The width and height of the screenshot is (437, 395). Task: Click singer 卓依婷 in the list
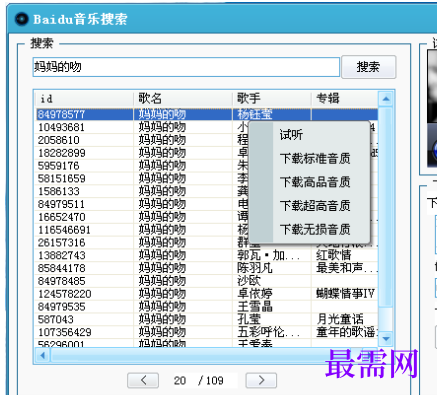click(x=255, y=294)
